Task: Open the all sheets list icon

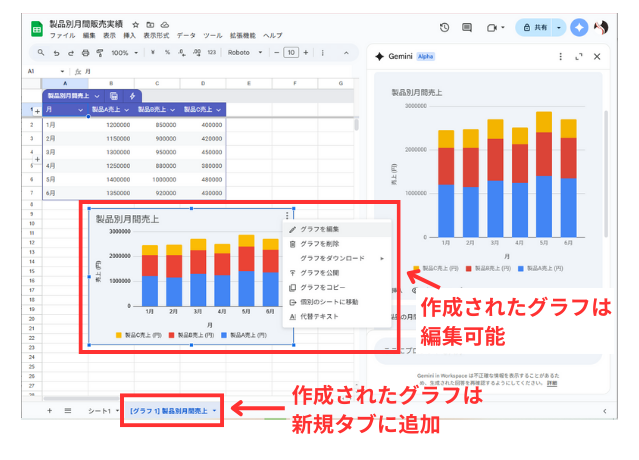Action: tap(67, 410)
